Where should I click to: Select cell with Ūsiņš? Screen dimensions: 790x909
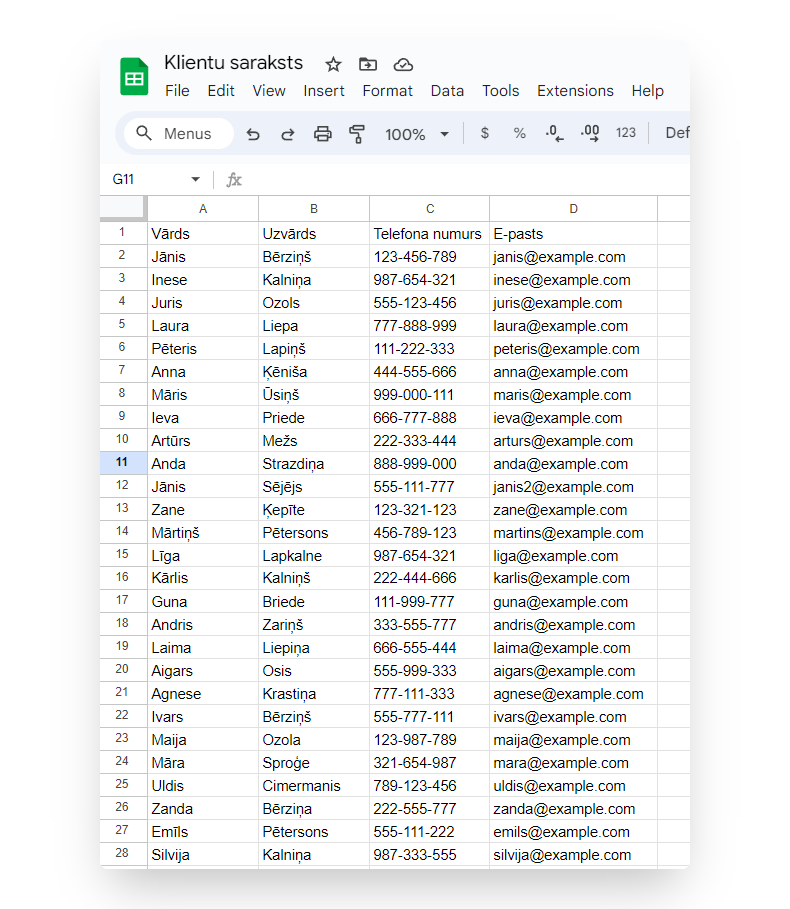point(314,395)
